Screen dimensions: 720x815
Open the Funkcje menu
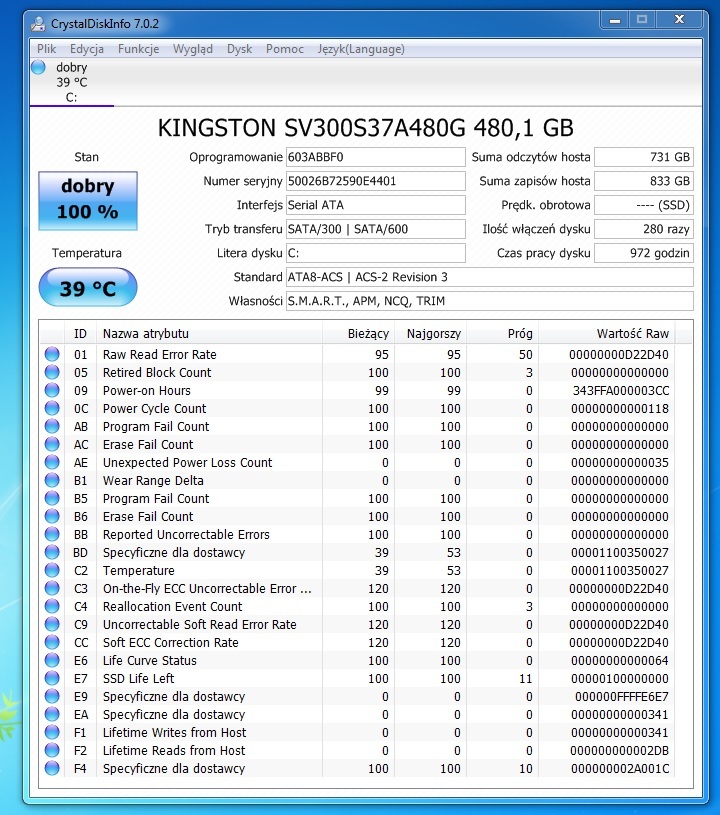(138, 49)
